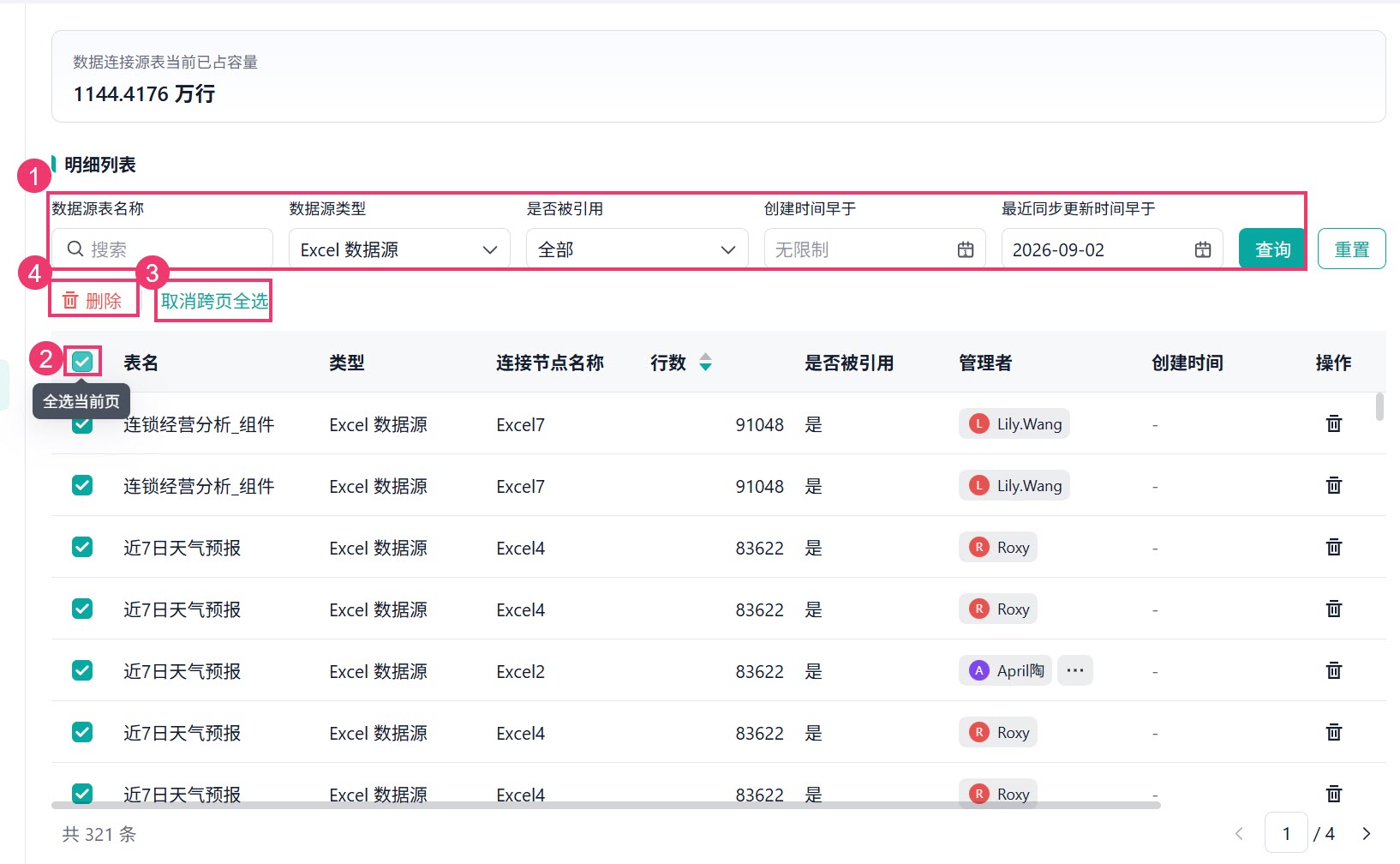Click the vertical scrollbar thumb of the table
The height and width of the screenshot is (864, 1400).
click(x=1379, y=407)
